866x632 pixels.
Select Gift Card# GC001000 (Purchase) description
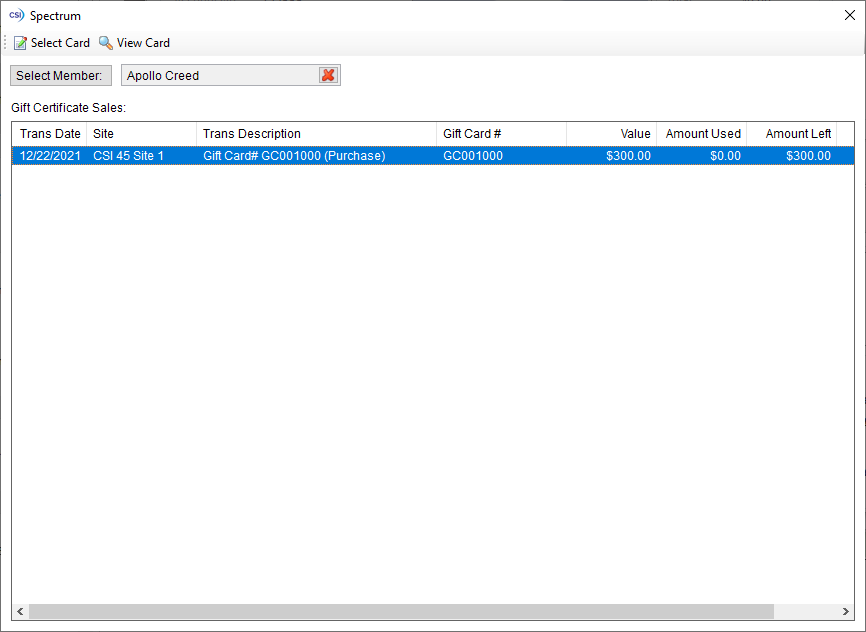coord(316,156)
